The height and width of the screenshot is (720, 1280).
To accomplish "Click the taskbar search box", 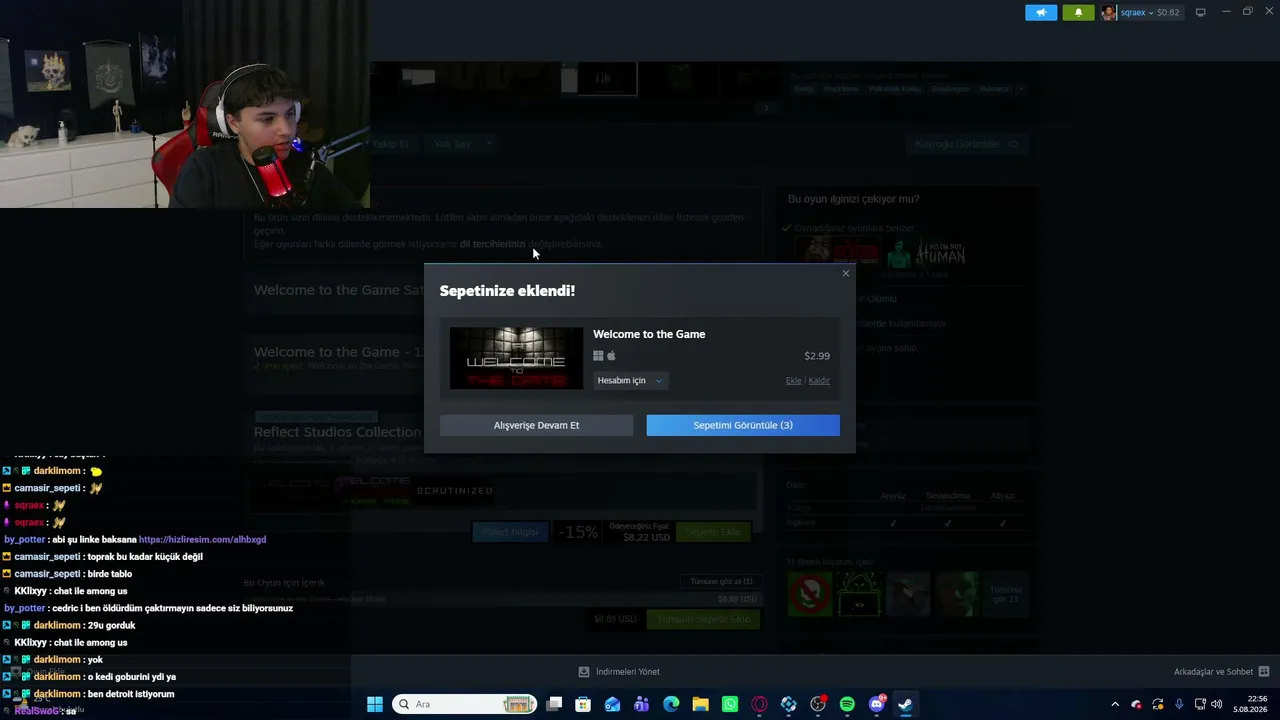I will point(464,704).
